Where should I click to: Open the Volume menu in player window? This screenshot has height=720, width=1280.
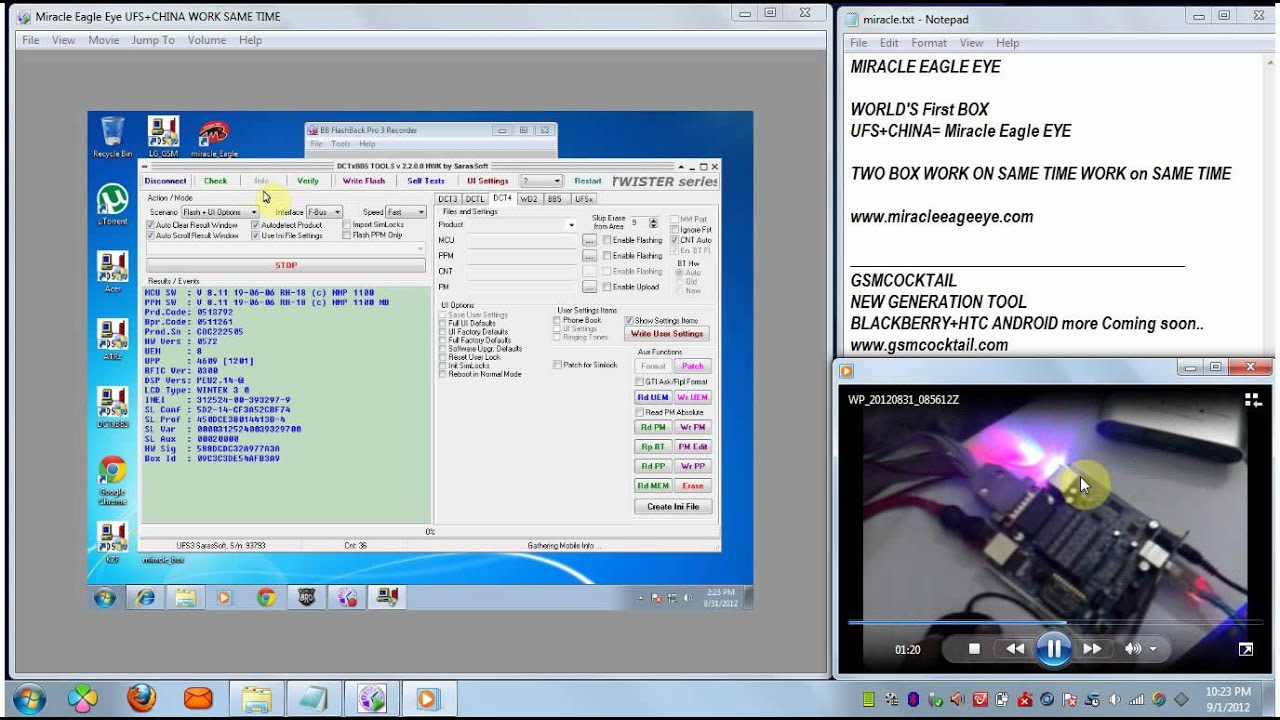pos(207,40)
